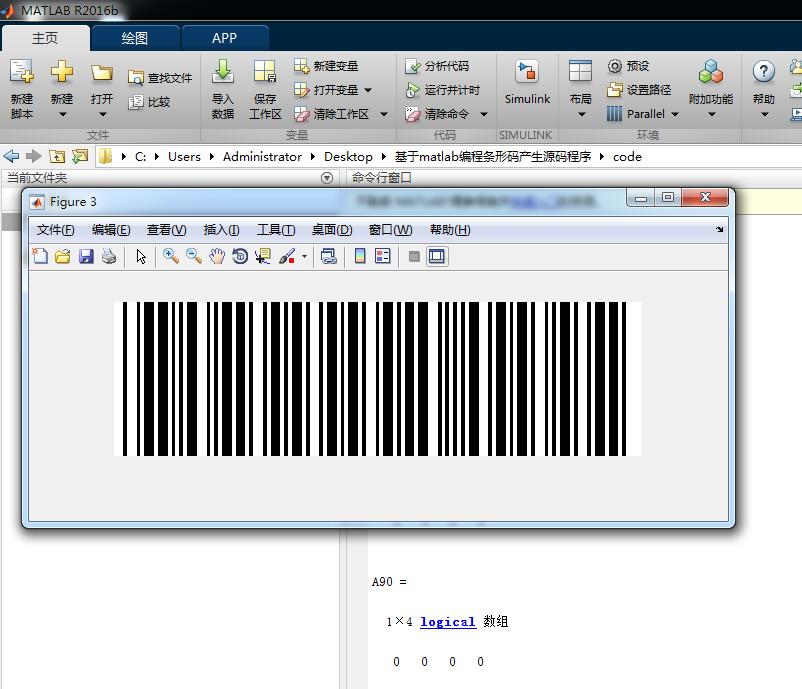Screen dimensions: 802x689
Task: Expand Current Folder panel actions arrow
Action: [326, 178]
